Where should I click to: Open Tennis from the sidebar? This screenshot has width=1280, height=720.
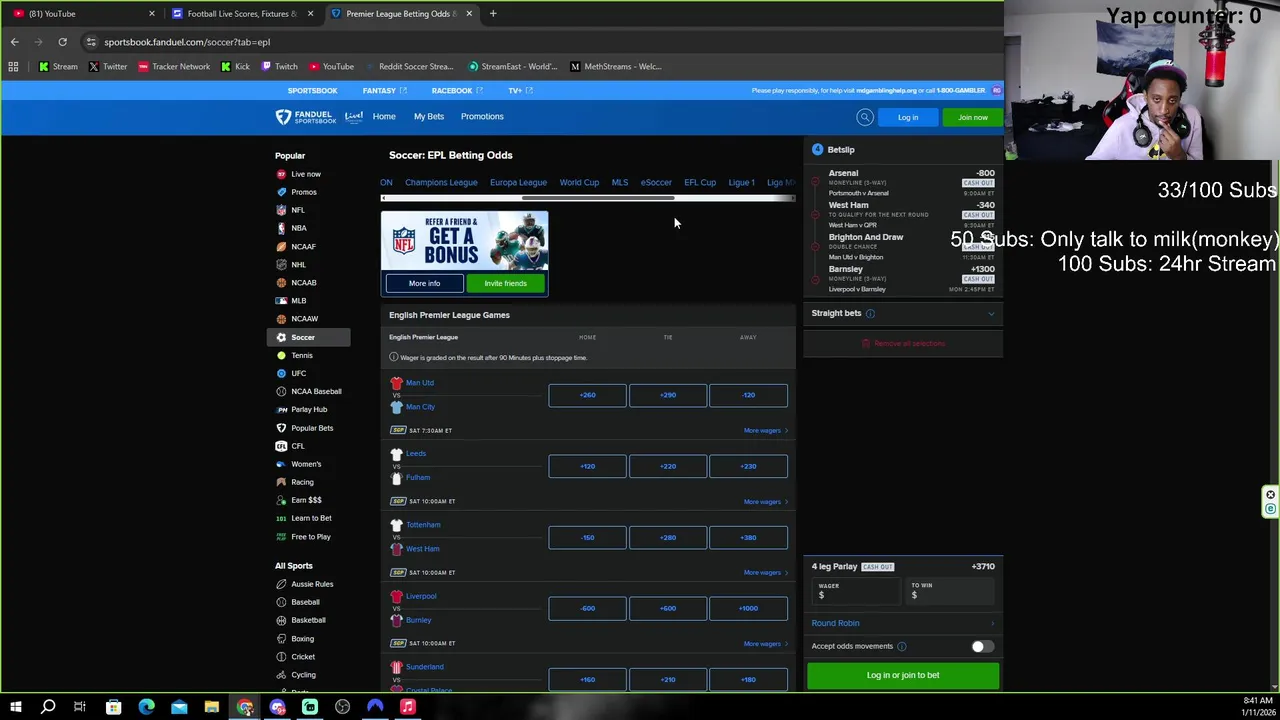[x=302, y=355]
